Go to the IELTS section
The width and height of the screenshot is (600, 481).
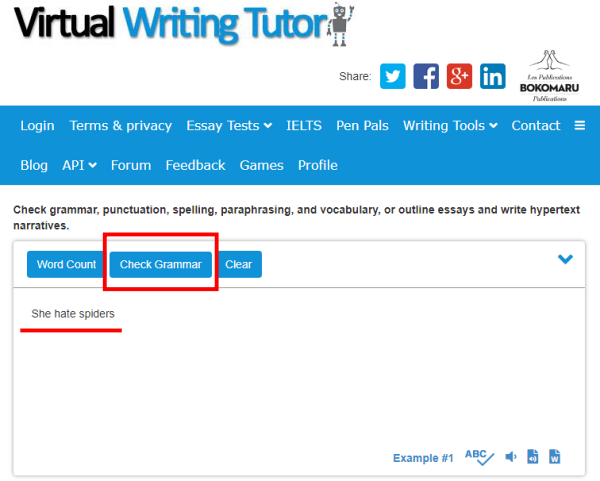click(304, 126)
